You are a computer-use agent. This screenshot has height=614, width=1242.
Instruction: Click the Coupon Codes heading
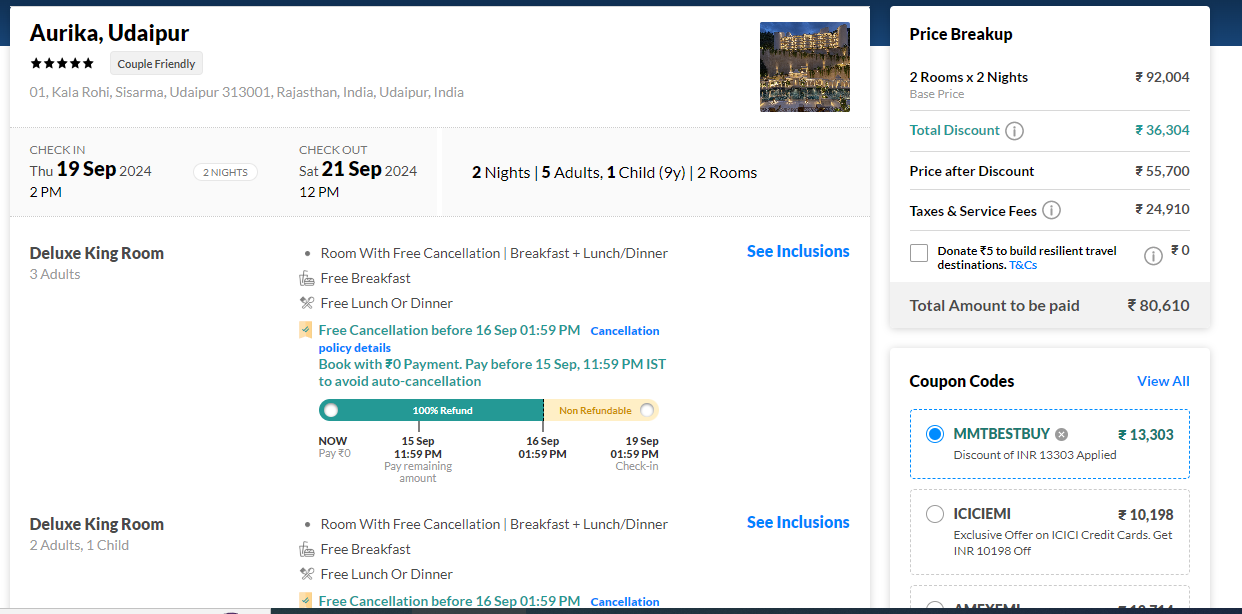962,381
